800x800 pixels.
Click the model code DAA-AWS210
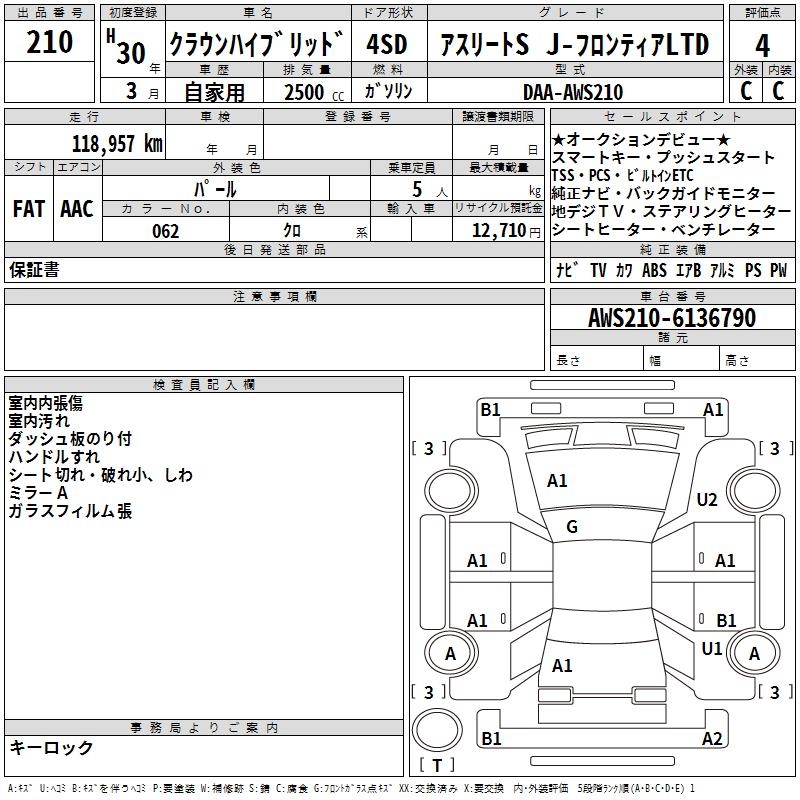coord(573,92)
